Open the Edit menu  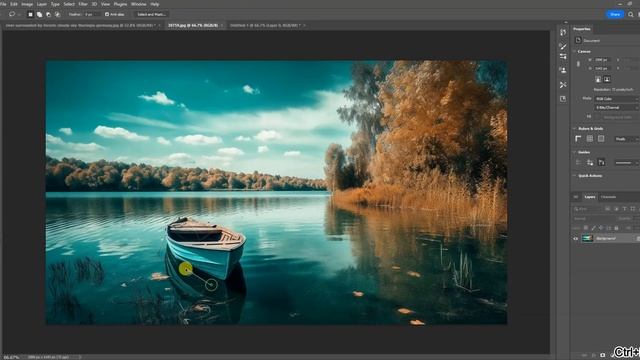coord(14,4)
